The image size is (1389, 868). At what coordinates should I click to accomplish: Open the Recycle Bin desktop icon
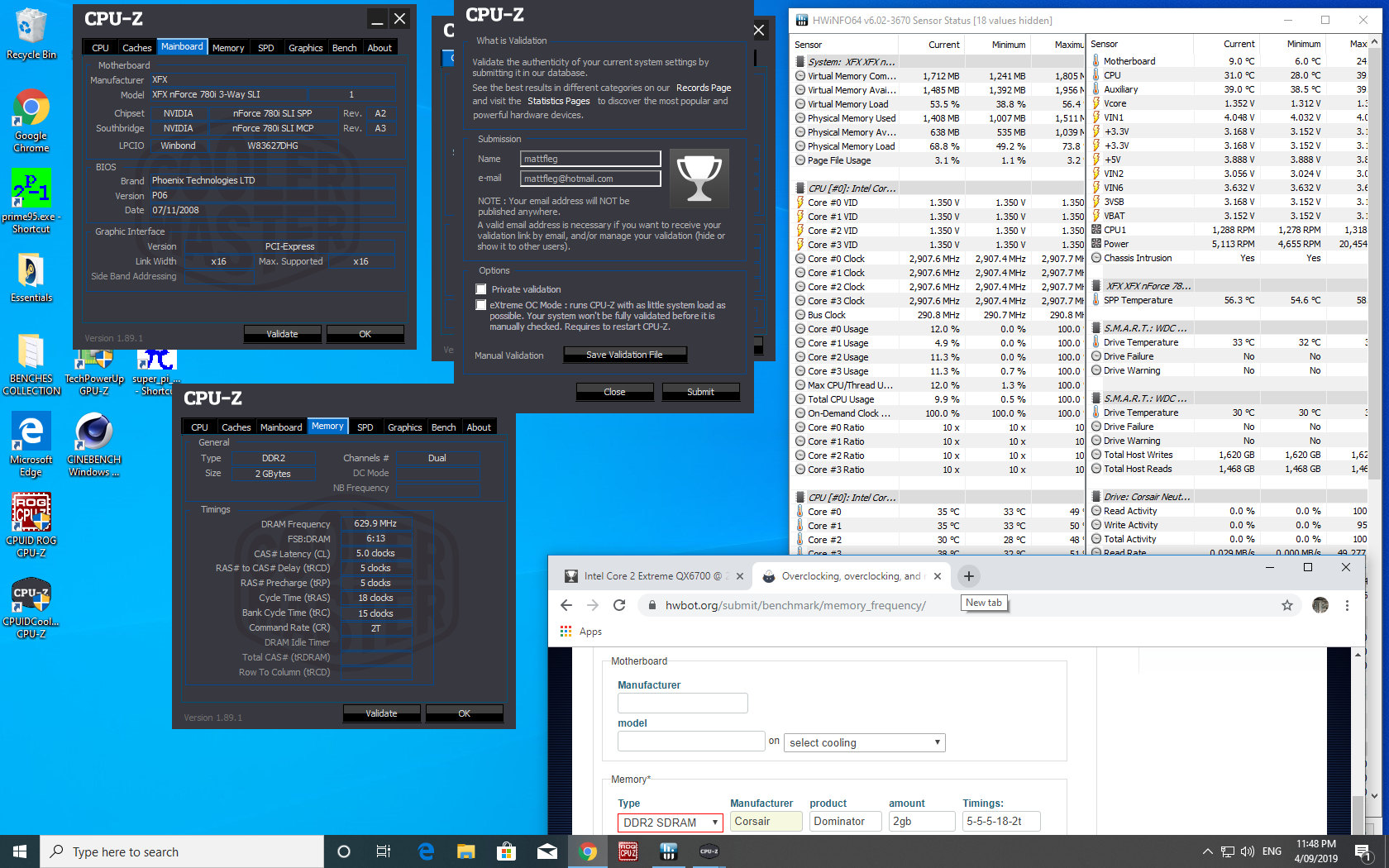point(31,33)
